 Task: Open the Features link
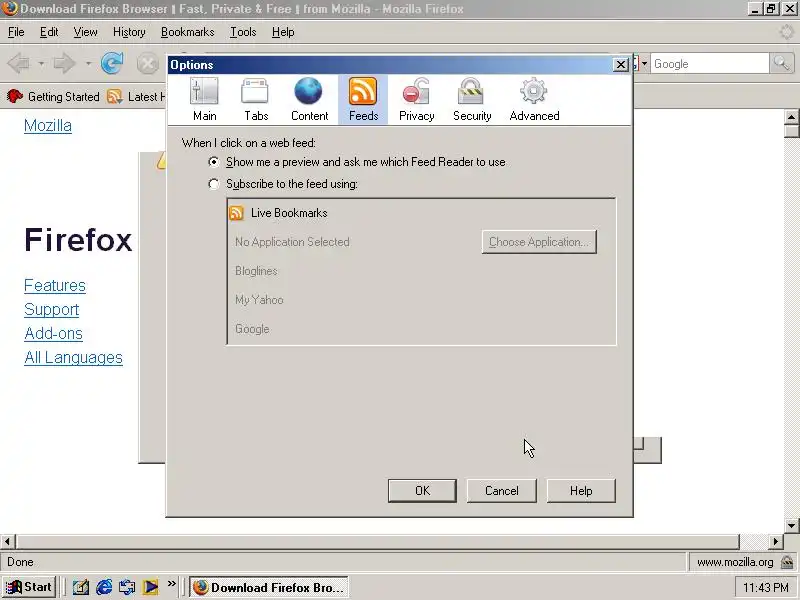55,285
